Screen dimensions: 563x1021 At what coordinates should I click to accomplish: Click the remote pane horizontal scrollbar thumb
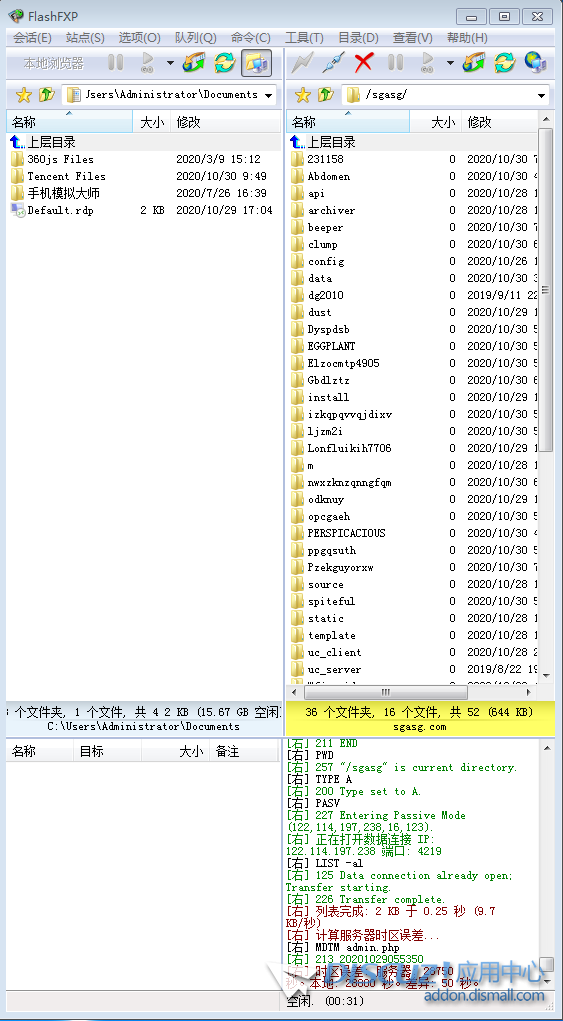(385, 692)
